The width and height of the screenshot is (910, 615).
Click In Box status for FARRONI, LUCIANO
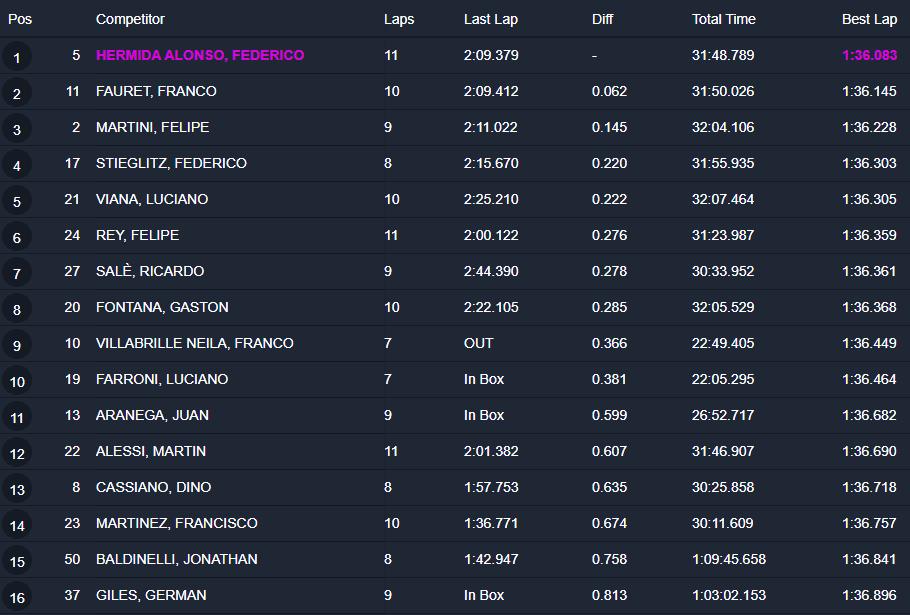point(483,379)
